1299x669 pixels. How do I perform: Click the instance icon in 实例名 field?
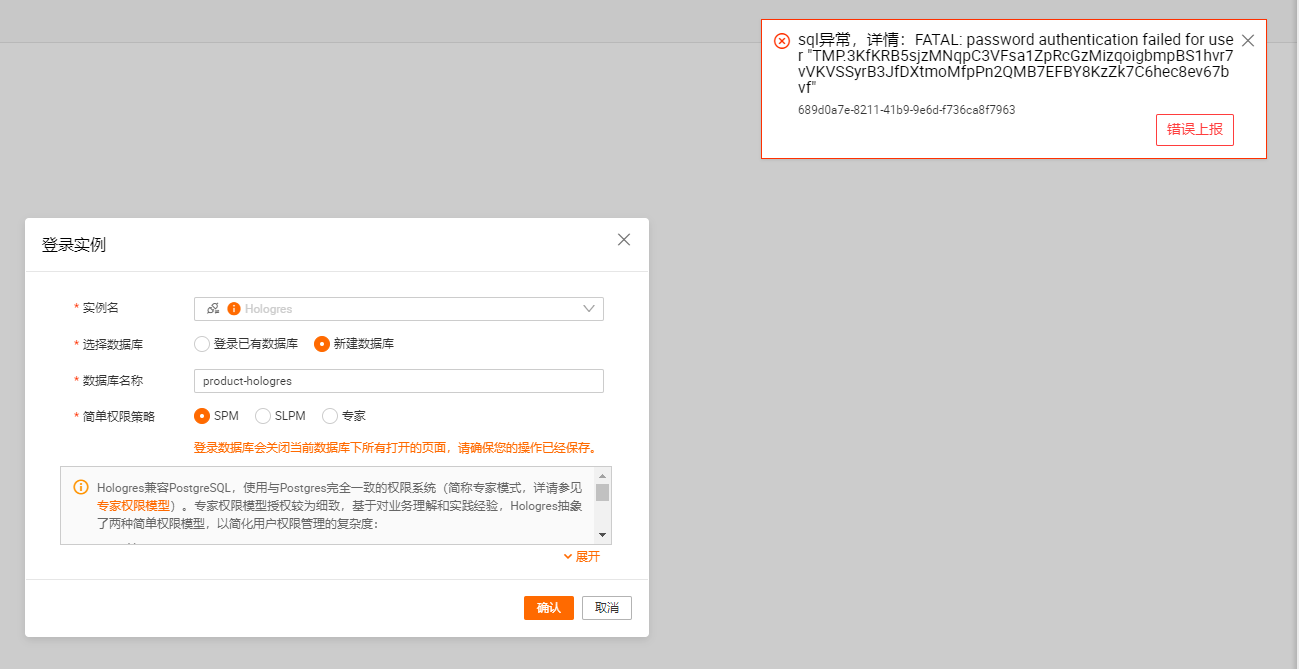click(x=213, y=309)
